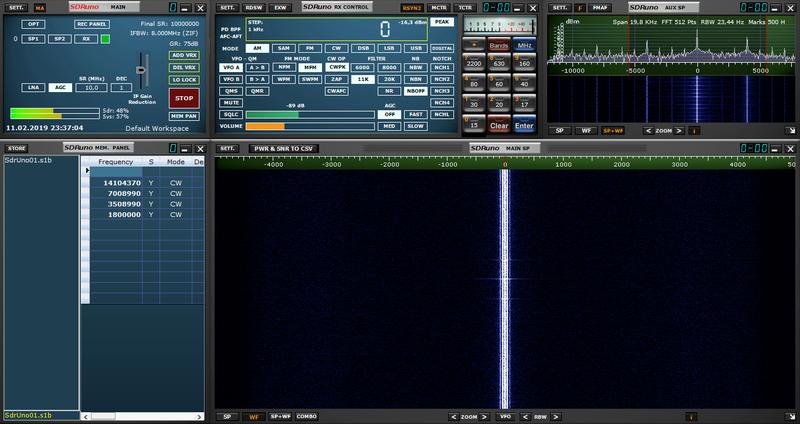Click the orange info 'i' icon in the MAIN SP window
This screenshot has height=424, width=800.
click(x=691, y=417)
